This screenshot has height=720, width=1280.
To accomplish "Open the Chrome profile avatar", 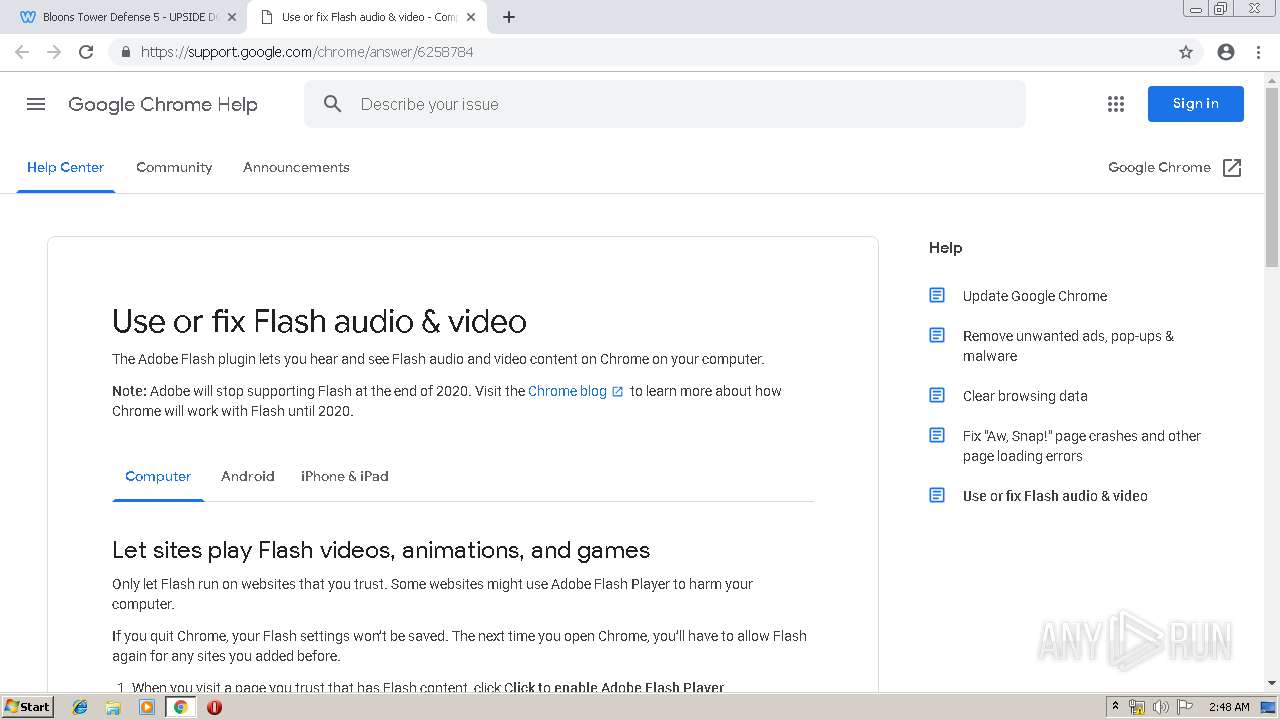I will pos(1226,52).
